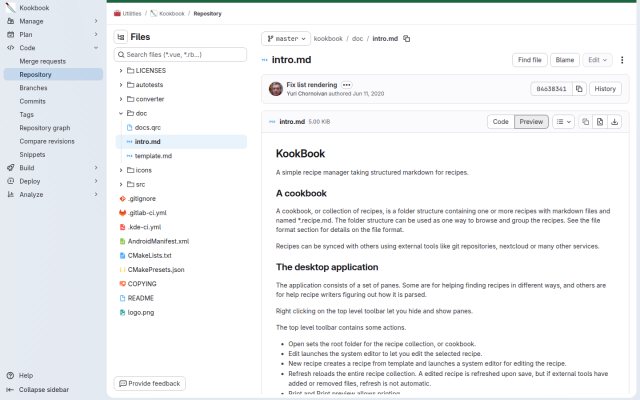Click the Code brackets icon
The image size is (640, 400).
[11, 48]
